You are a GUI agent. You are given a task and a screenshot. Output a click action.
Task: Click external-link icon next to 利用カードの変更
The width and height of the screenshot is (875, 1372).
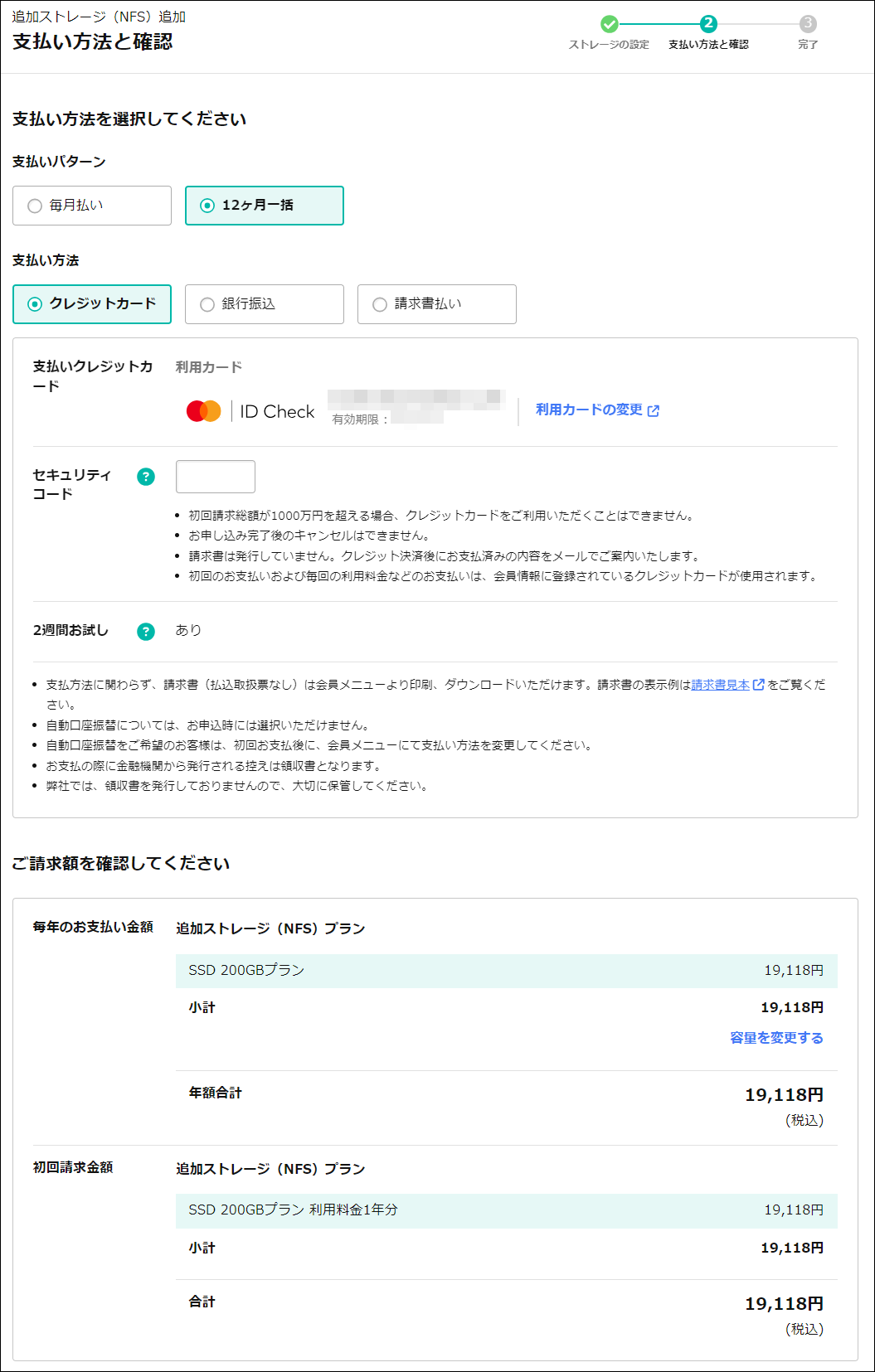click(654, 411)
